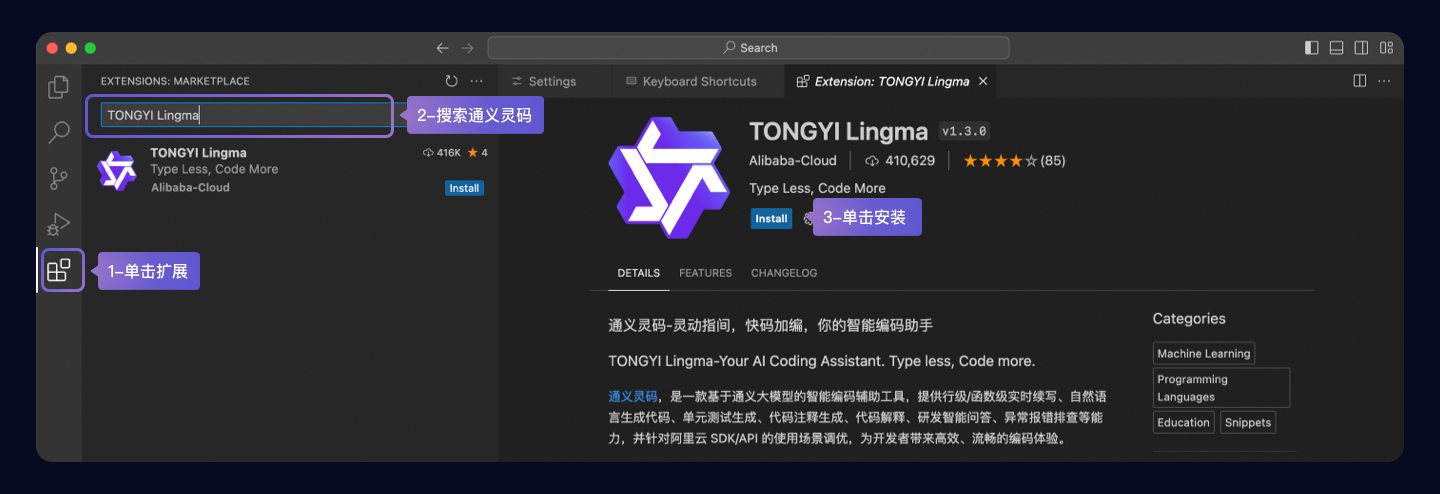1440x494 pixels.
Task: Click the 410,629 install count
Action: (x=900, y=160)
